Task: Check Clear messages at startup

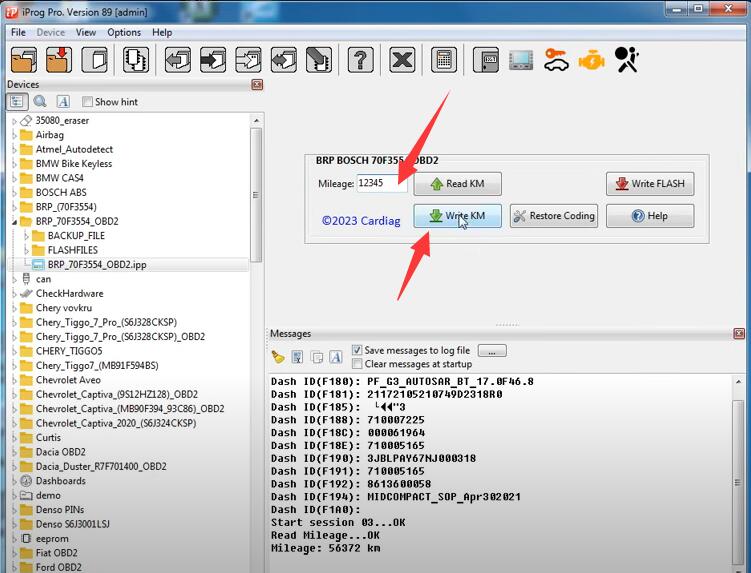Action: 357,364
